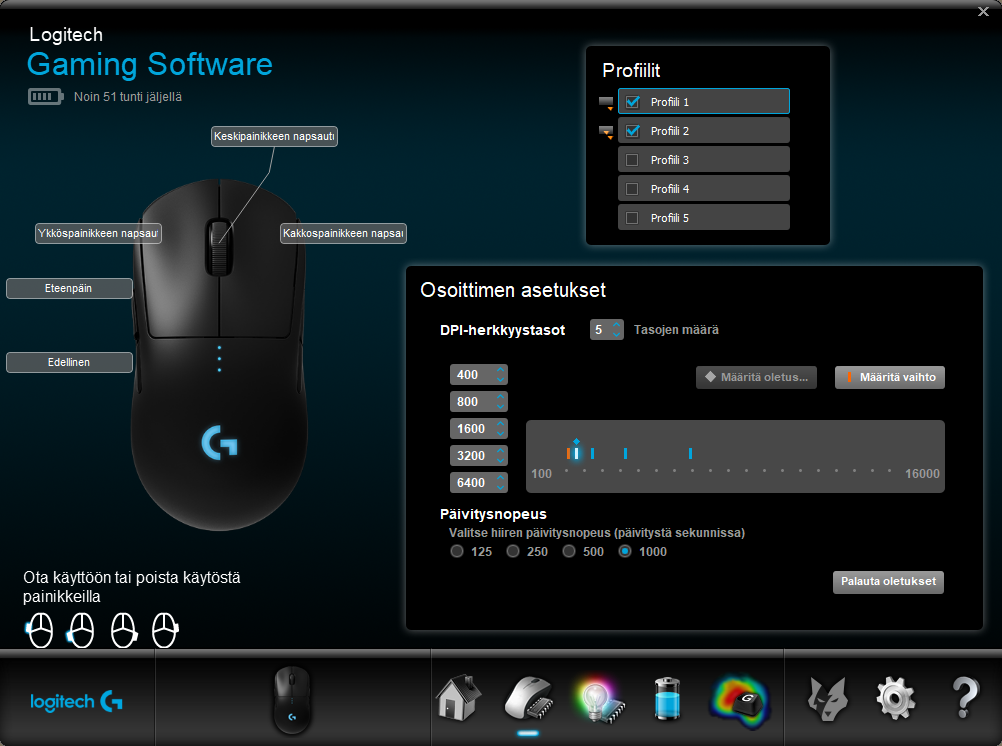Click the 3200 DPI marker on the slider

(625, 453)
